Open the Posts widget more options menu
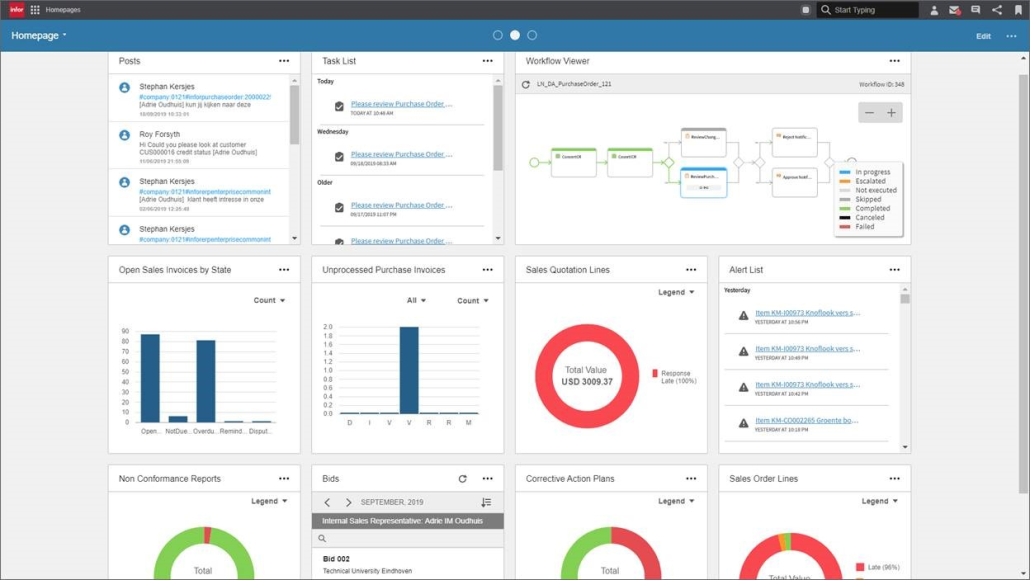Viewport: 1030px width, 580px height. [x=284, y=61]
